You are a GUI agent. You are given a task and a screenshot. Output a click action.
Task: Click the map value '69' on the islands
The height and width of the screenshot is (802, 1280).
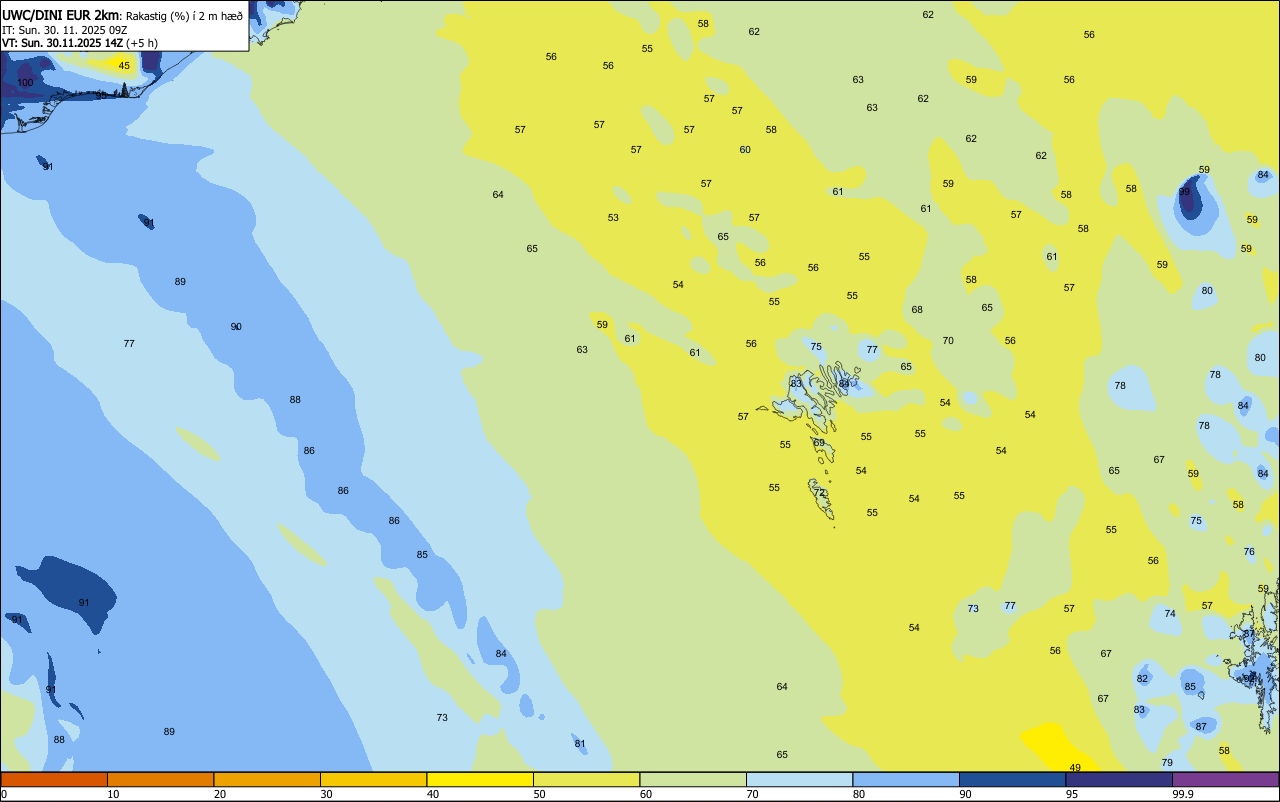click(819, 443)
